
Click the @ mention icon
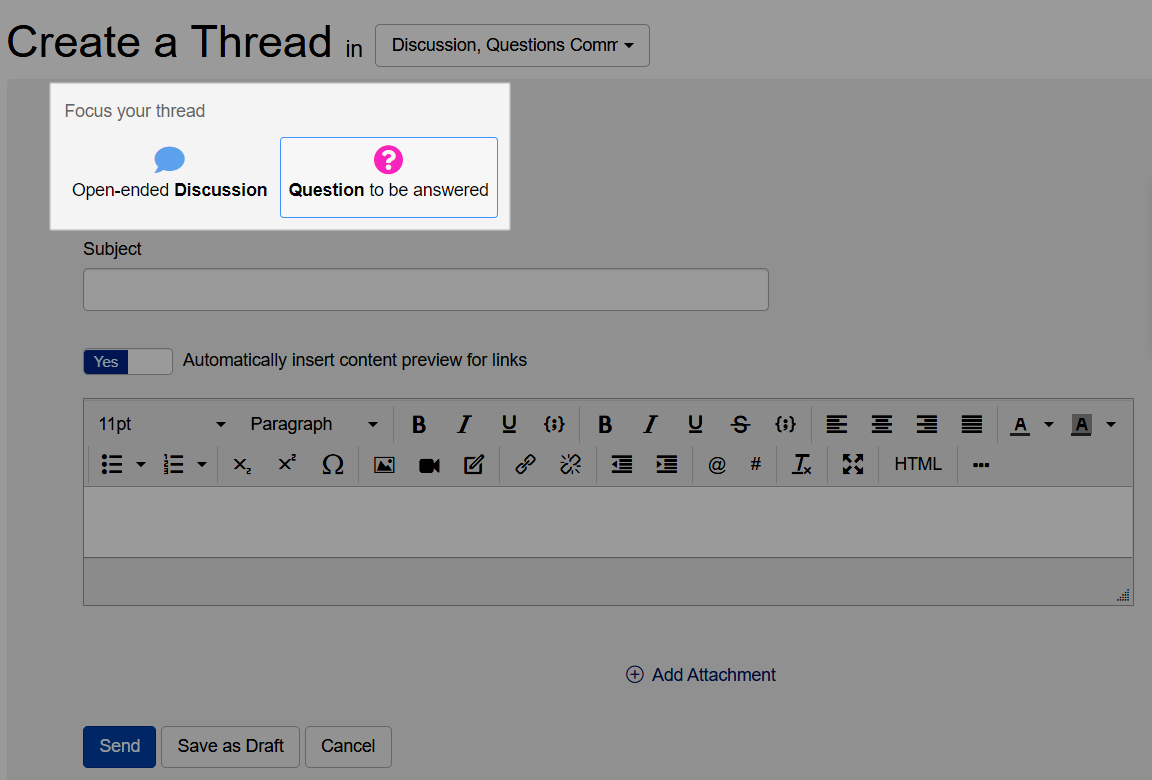[716, 464]
